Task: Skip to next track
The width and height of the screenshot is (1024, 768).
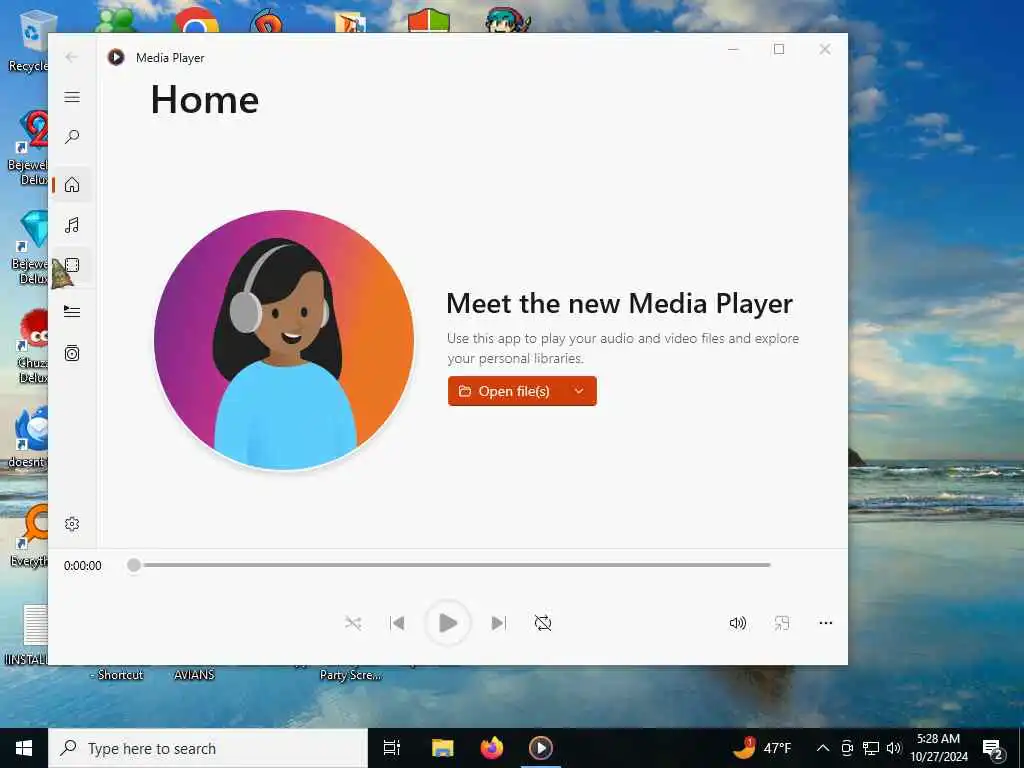Action: [x=498, y=623]
